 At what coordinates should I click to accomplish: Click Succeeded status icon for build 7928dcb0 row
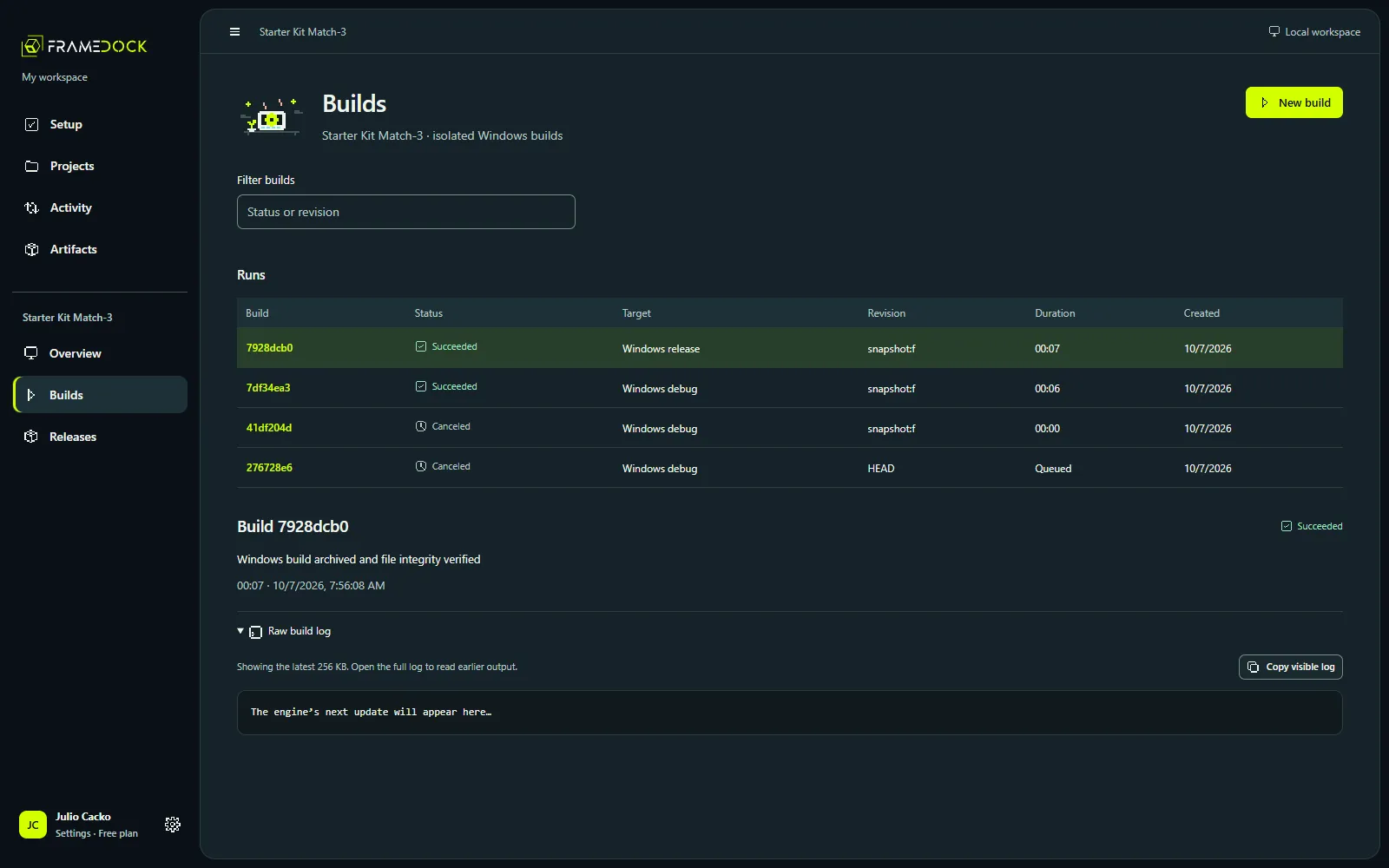tap(421, 346)
